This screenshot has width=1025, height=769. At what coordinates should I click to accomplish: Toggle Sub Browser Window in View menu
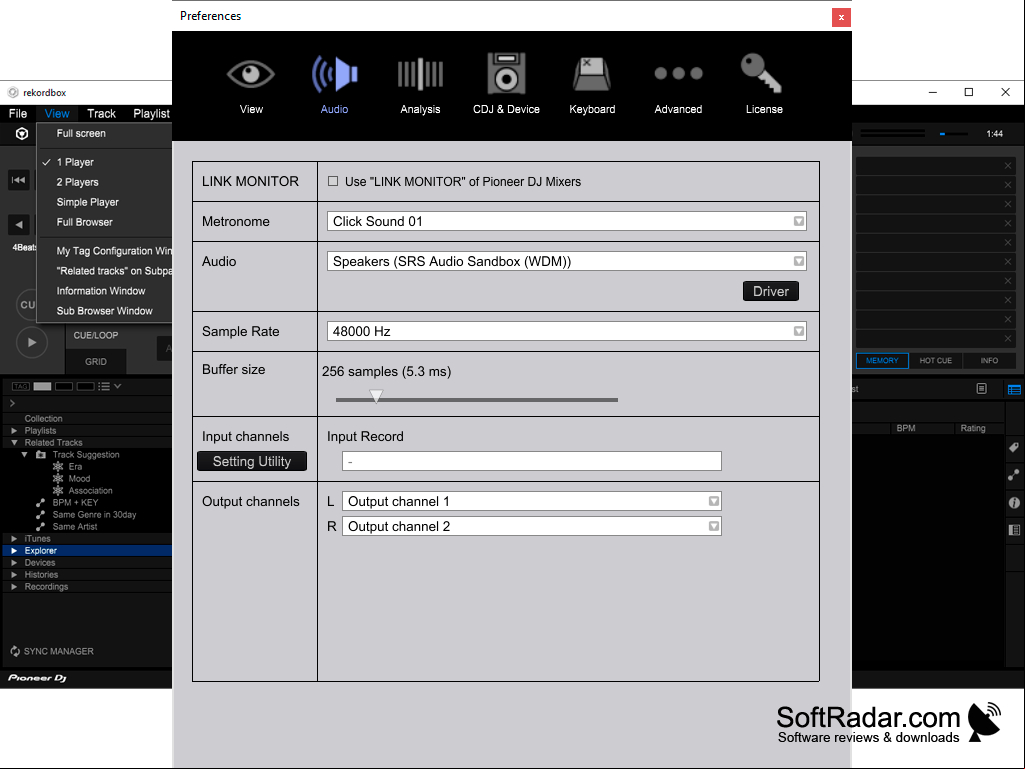[x=105, y=311]
